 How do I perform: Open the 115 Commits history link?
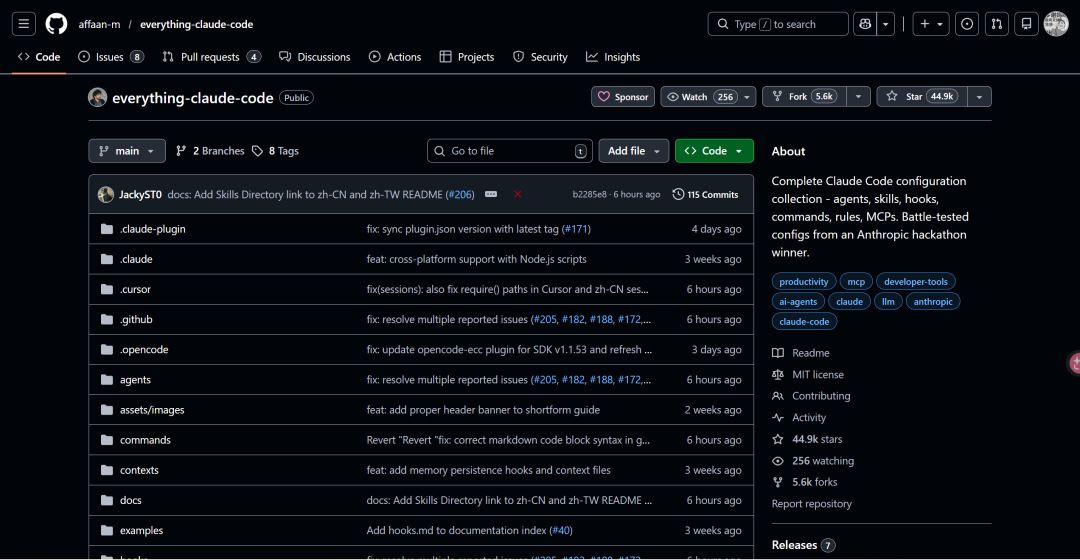[x=706, y=194]
